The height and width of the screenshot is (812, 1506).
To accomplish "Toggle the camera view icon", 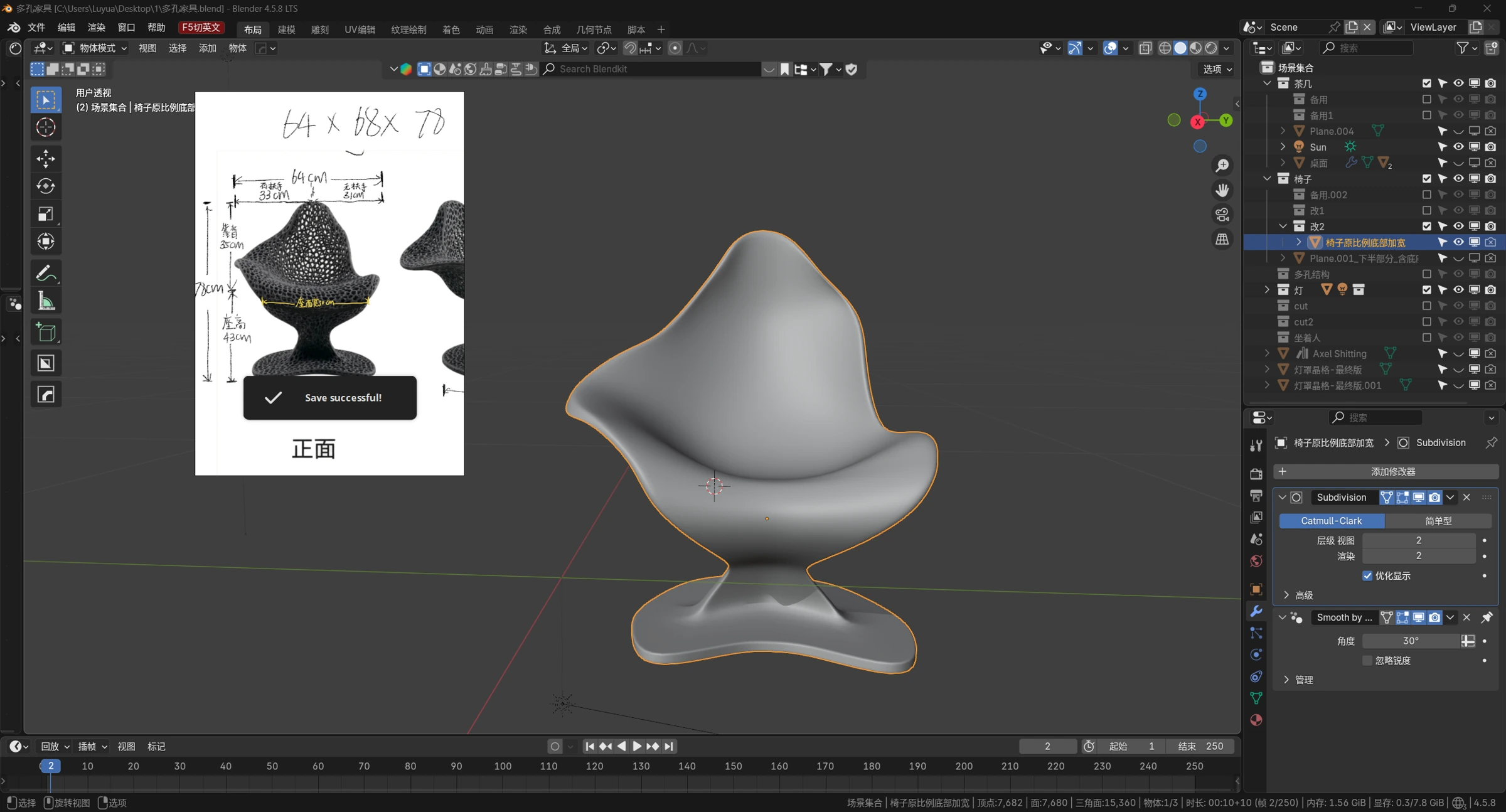I will click(x=1222, y=215).
